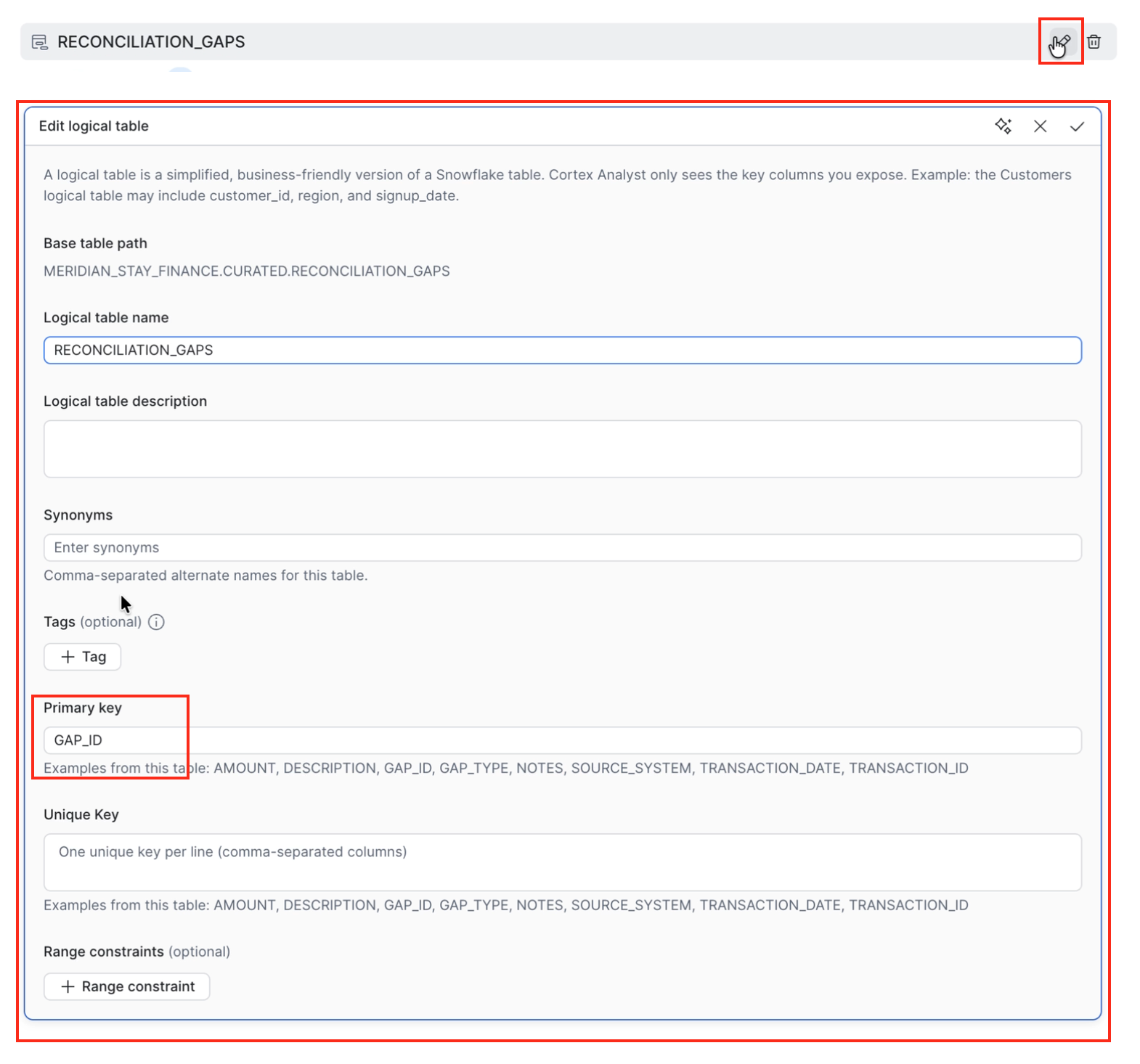1140x1064 pixels.
Task: Click the RECONCILIATION_GAPS header row title
Action: pos(151,42)
